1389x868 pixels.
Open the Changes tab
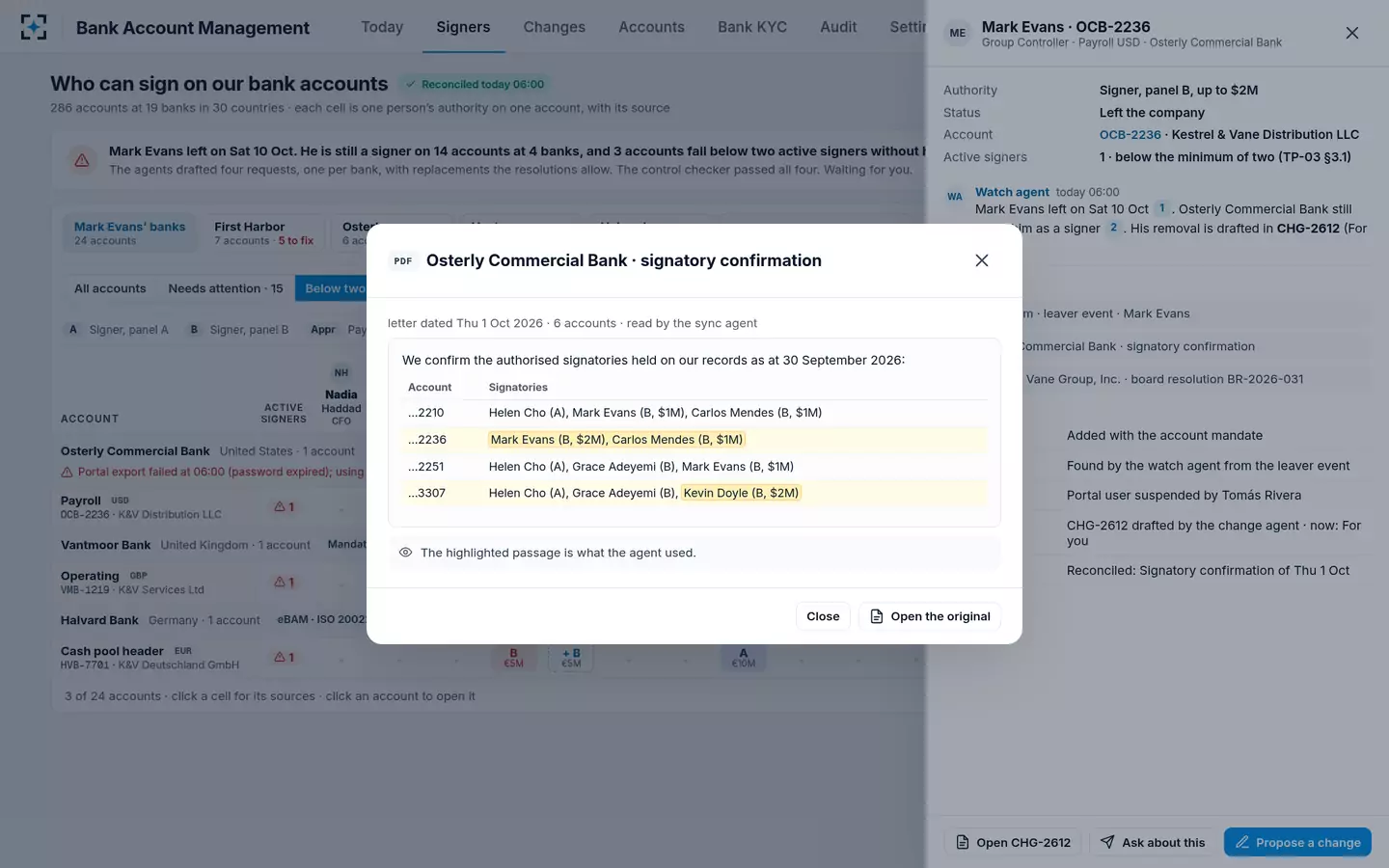click(x=554, y=27)
